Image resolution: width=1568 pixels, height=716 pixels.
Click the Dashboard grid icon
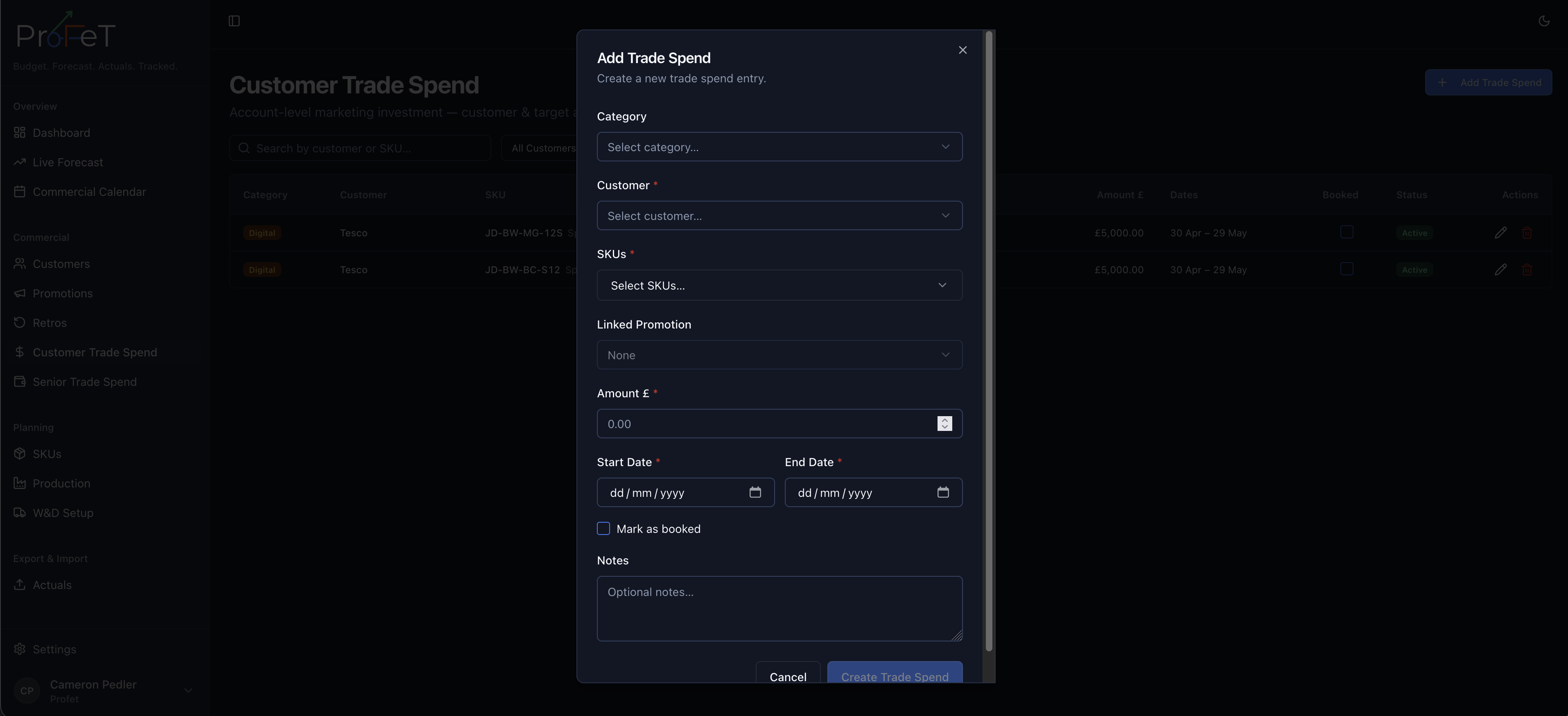20,132
